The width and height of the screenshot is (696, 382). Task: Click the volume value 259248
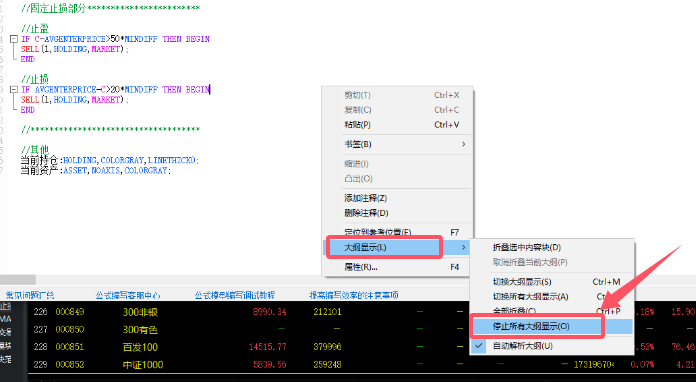click(x=327, y=365)
